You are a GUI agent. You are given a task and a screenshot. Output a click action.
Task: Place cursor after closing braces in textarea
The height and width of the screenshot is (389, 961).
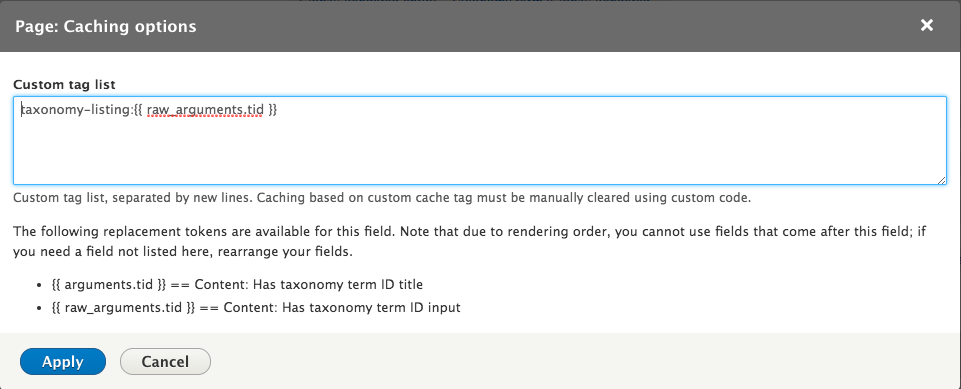tap(279, 110)
